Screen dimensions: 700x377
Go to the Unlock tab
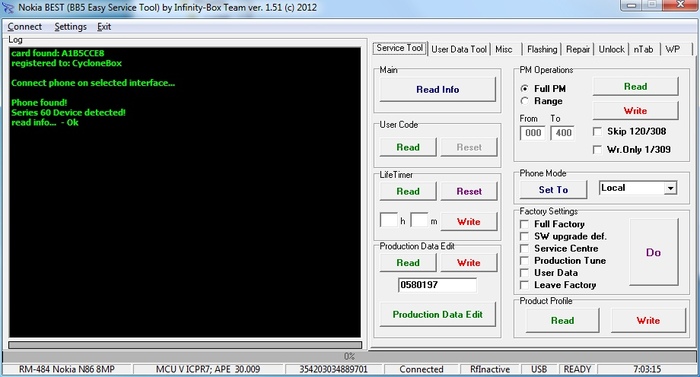611,50
